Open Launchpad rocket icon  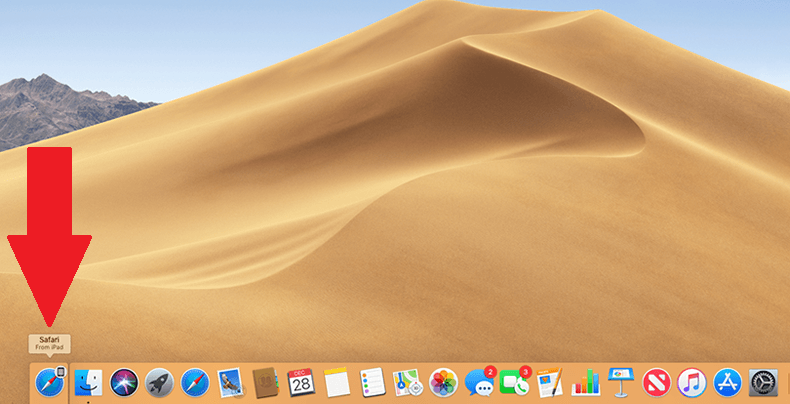pos(160,383)
